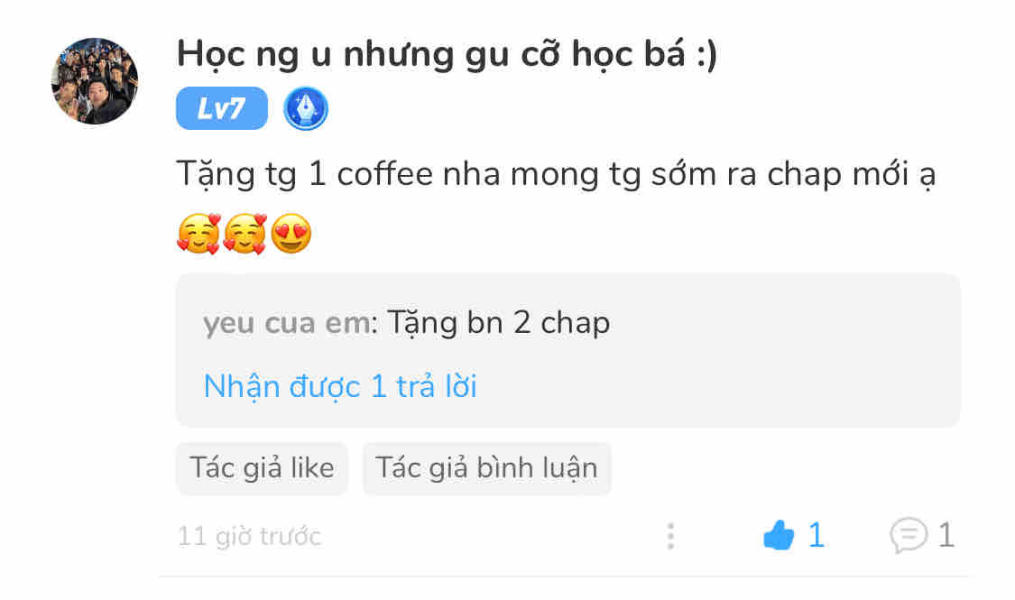This screenshot has height=600, width=1015.
Task: Open profile of "Học ng u nhưng gu cỡ học bá"
Action: (447, 54)
